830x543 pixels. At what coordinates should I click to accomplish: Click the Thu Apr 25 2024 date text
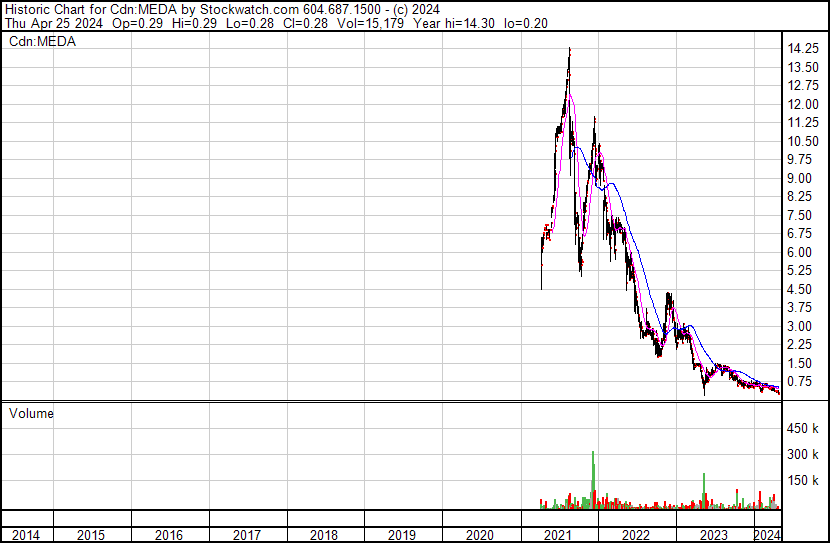(53, 23)
